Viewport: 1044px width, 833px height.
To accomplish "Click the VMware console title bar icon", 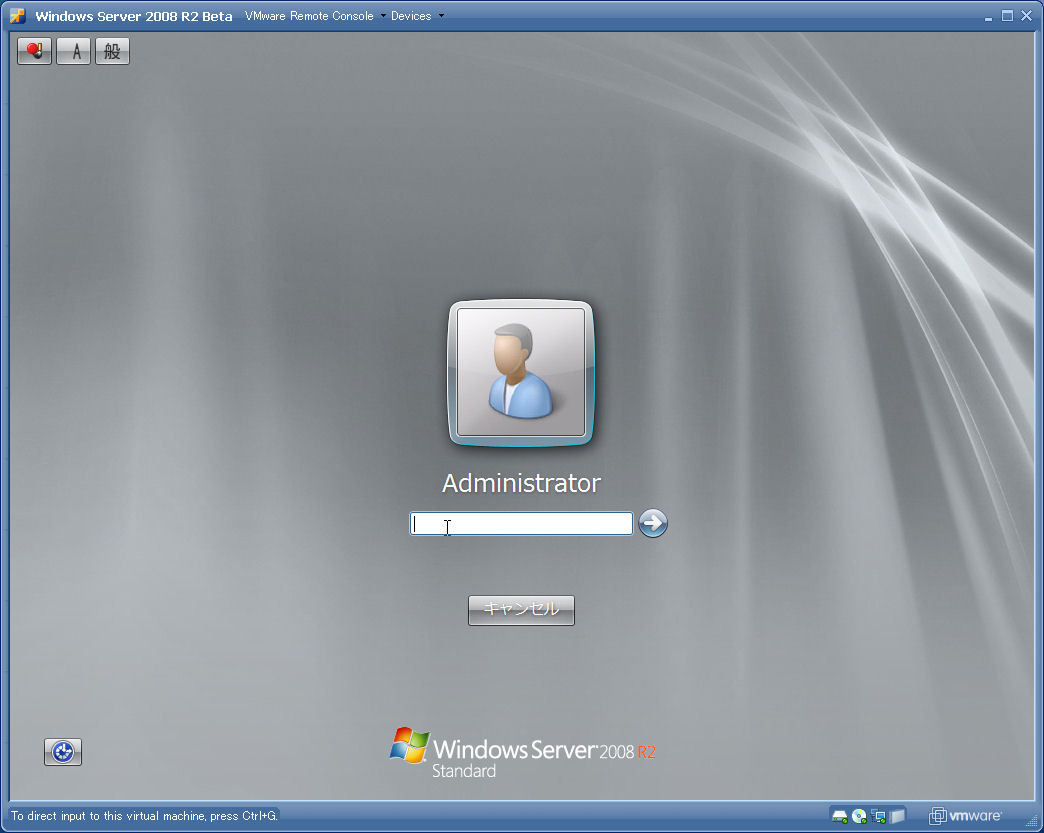I will (x=18, y=16).
